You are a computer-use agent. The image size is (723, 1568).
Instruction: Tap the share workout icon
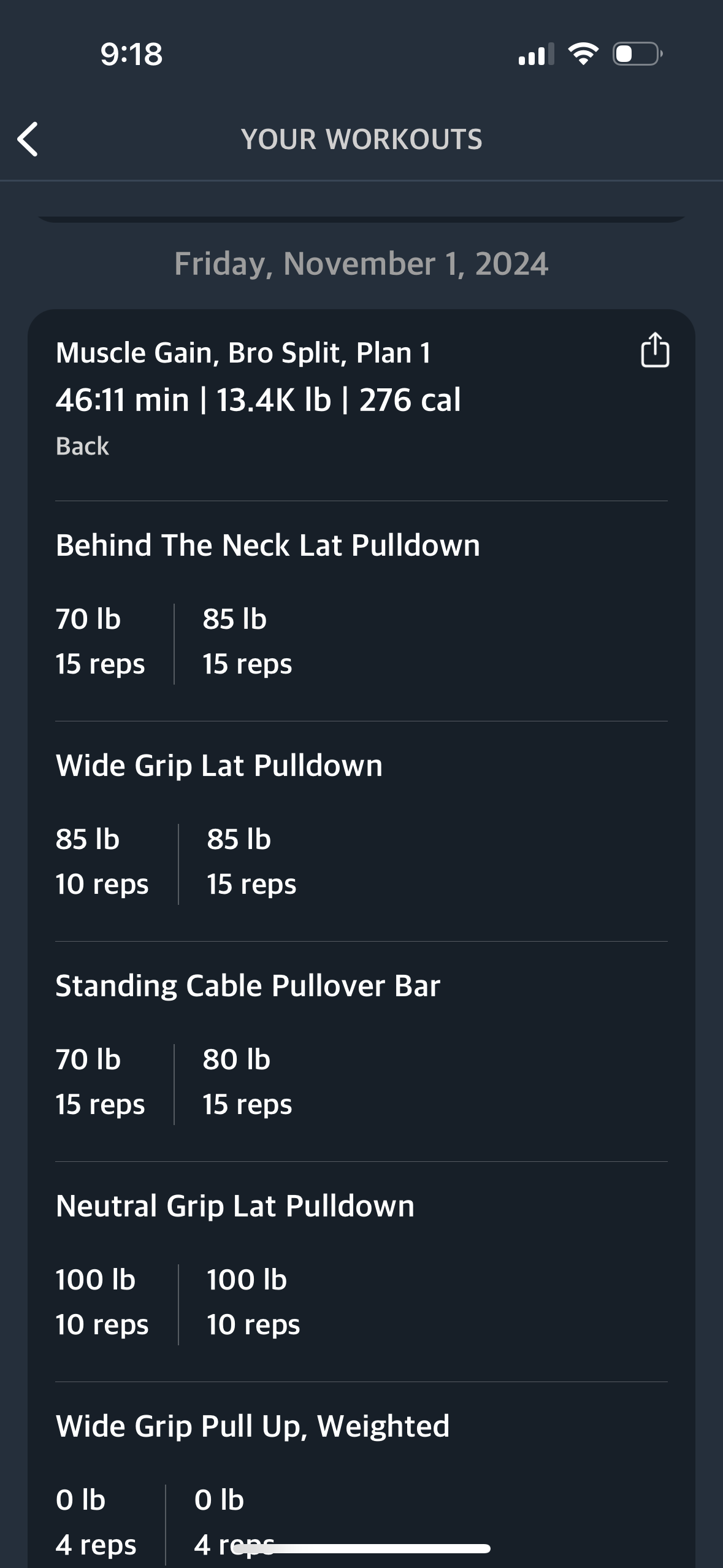pos(655,350)
